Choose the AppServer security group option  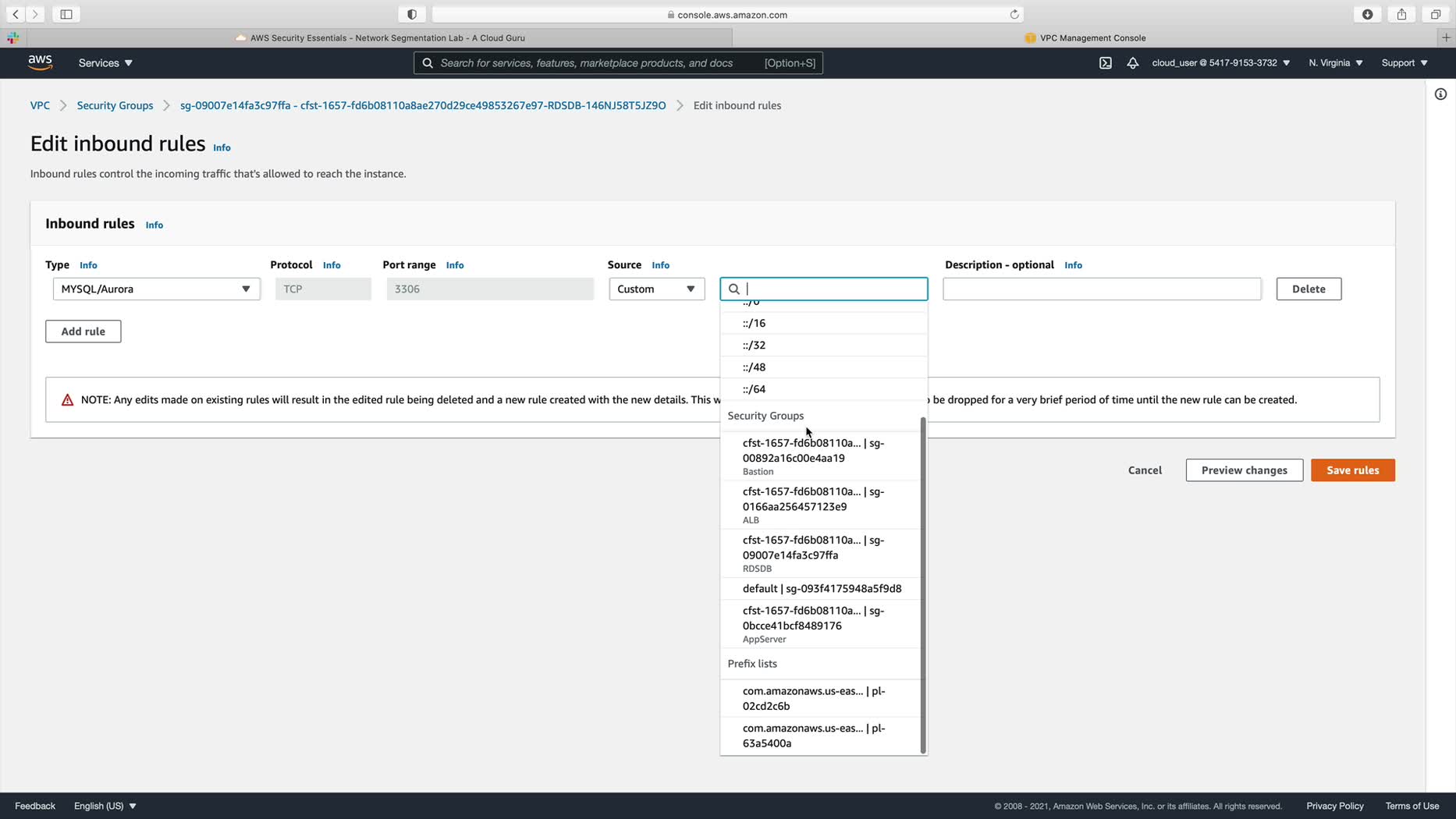[x=820, y=623]
